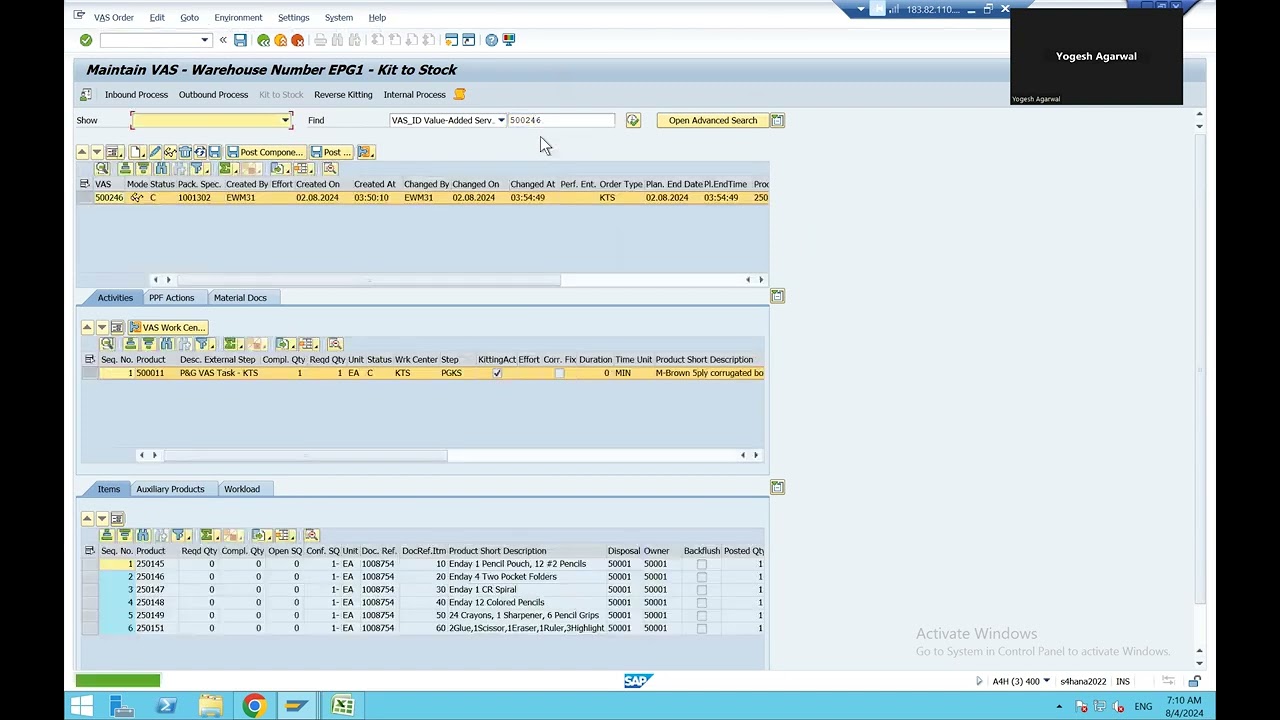Open the VAS Order menu

[x=113, y=17]
